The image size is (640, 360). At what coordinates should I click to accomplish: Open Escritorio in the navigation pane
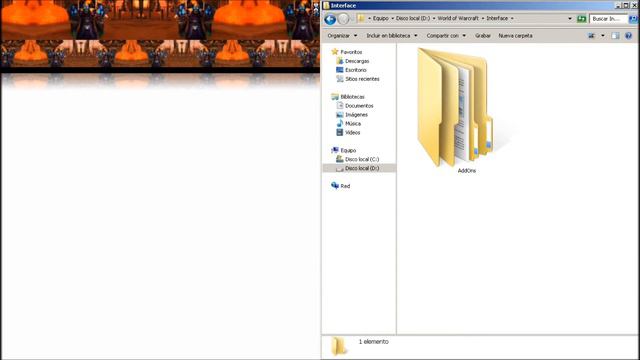click(x=356, y=70)
